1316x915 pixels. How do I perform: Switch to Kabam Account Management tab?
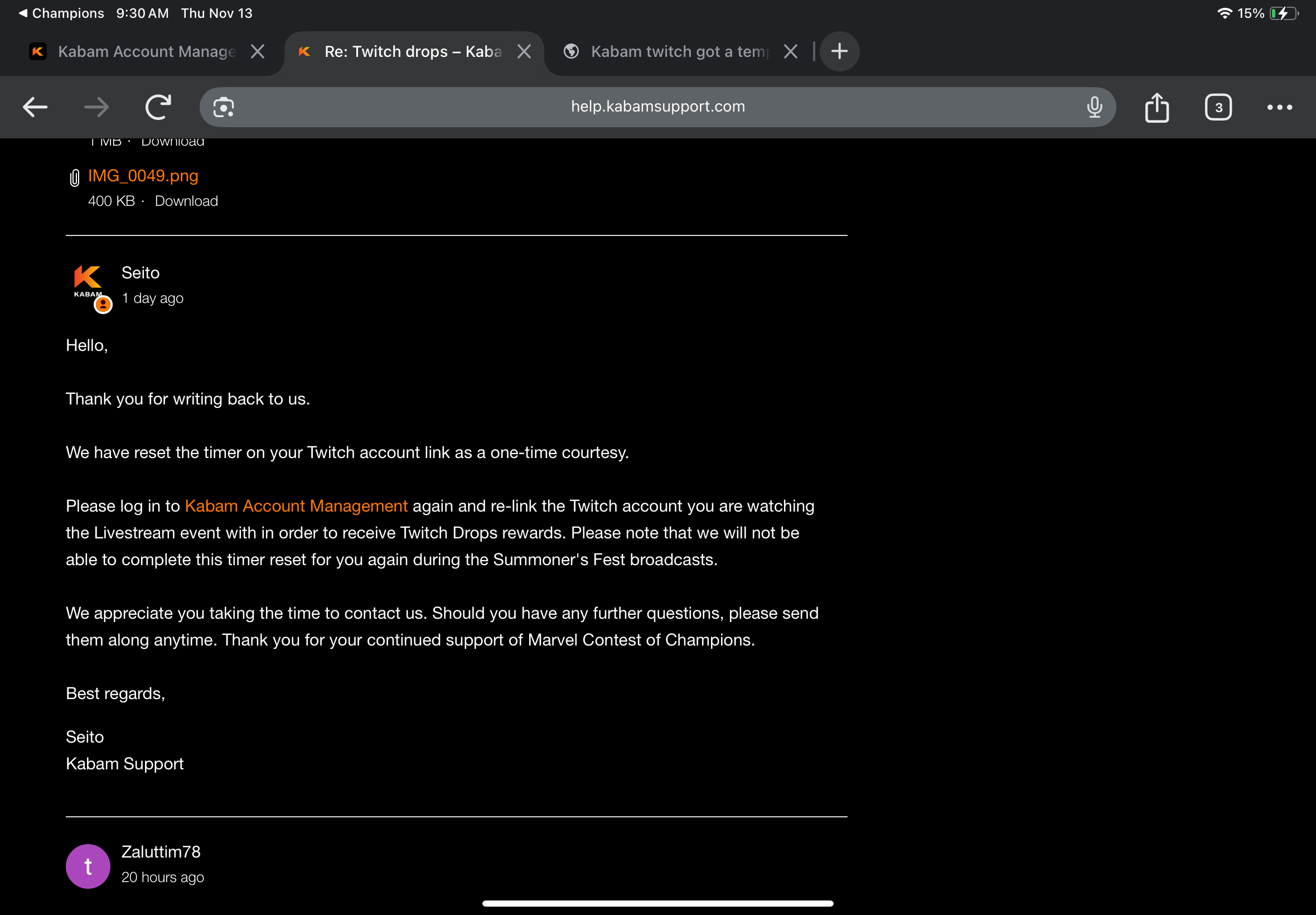(146, 51)
